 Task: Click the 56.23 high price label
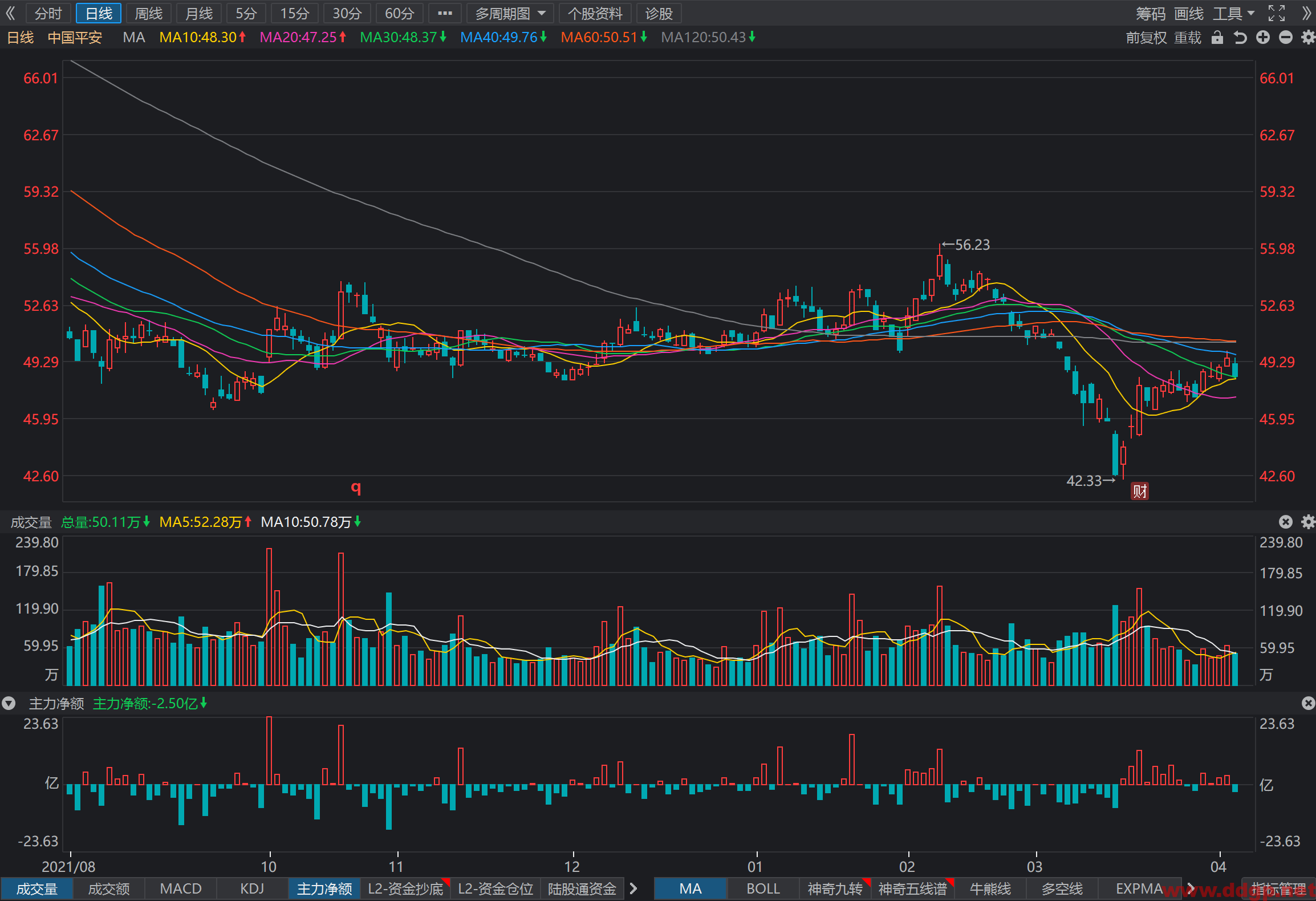click(x=972, y=245)
